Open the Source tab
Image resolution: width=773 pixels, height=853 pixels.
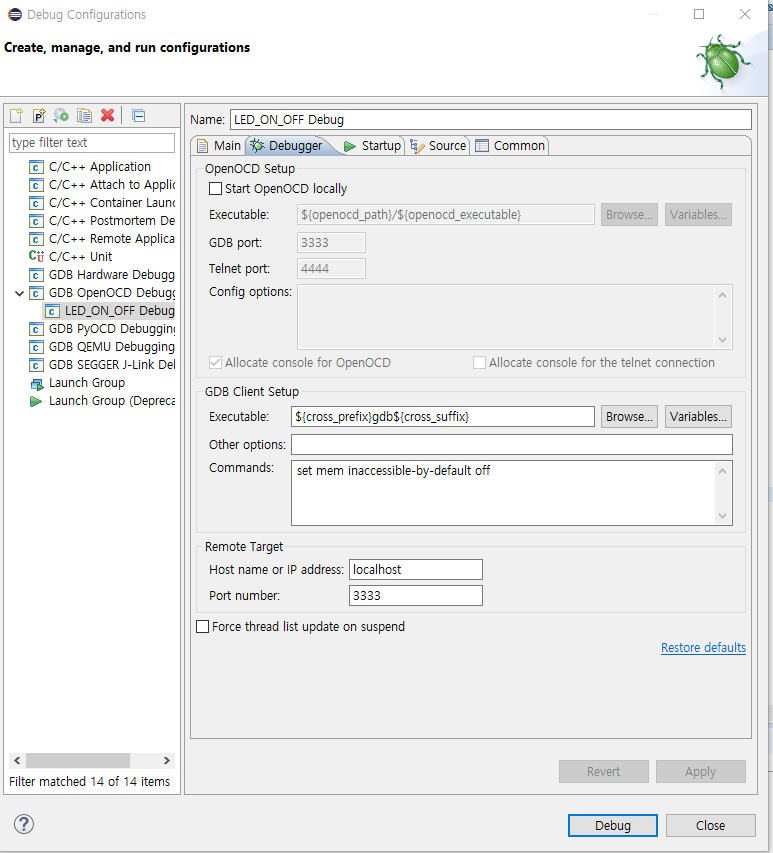coord(439,146)
